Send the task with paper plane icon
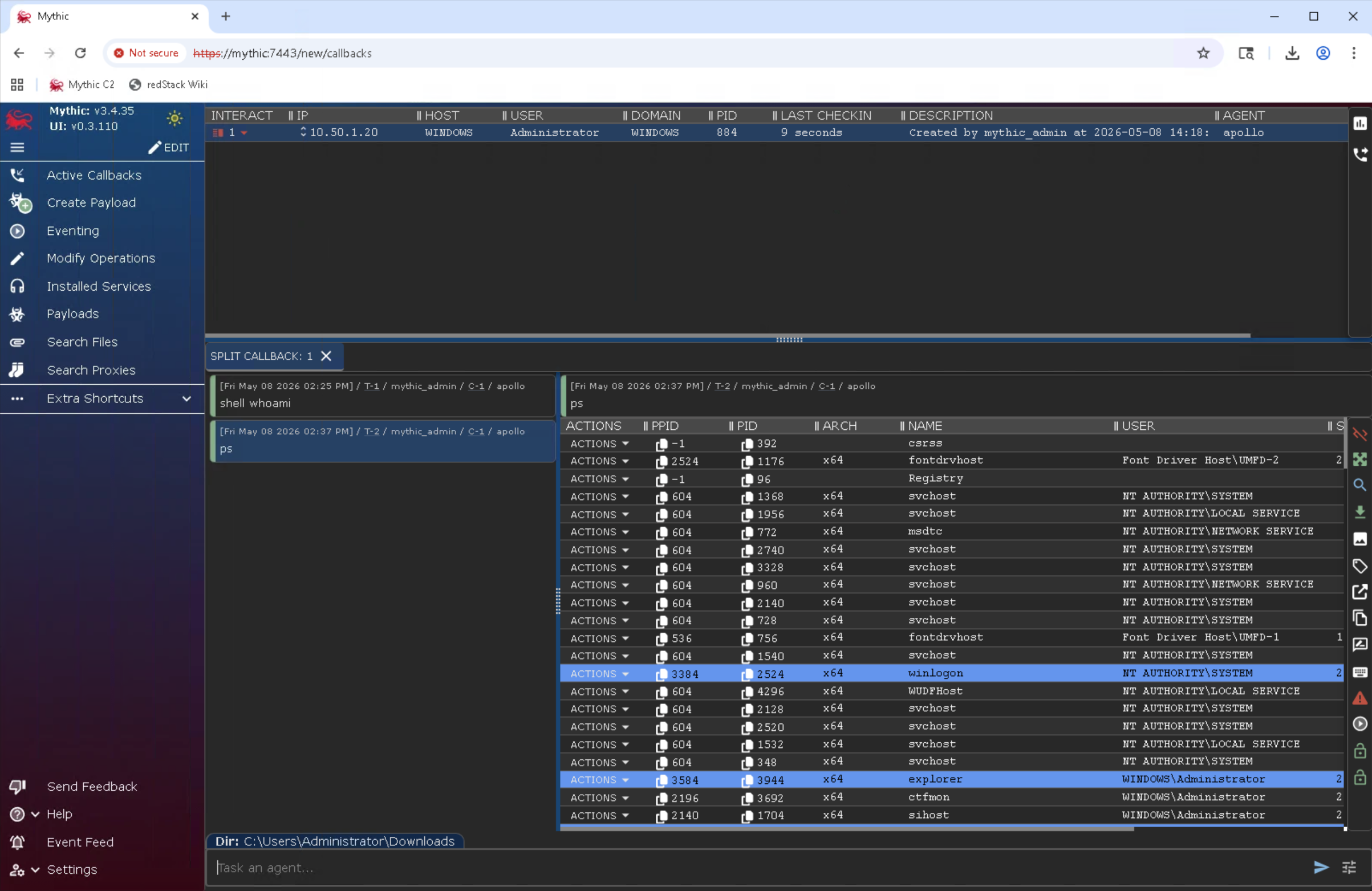 tap(1321, 868)
